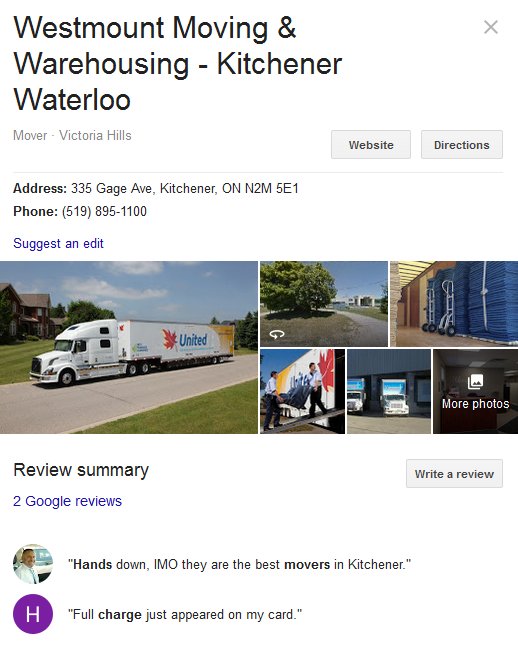
Task: Get Directions to the mover
Action: coord(462,145)
